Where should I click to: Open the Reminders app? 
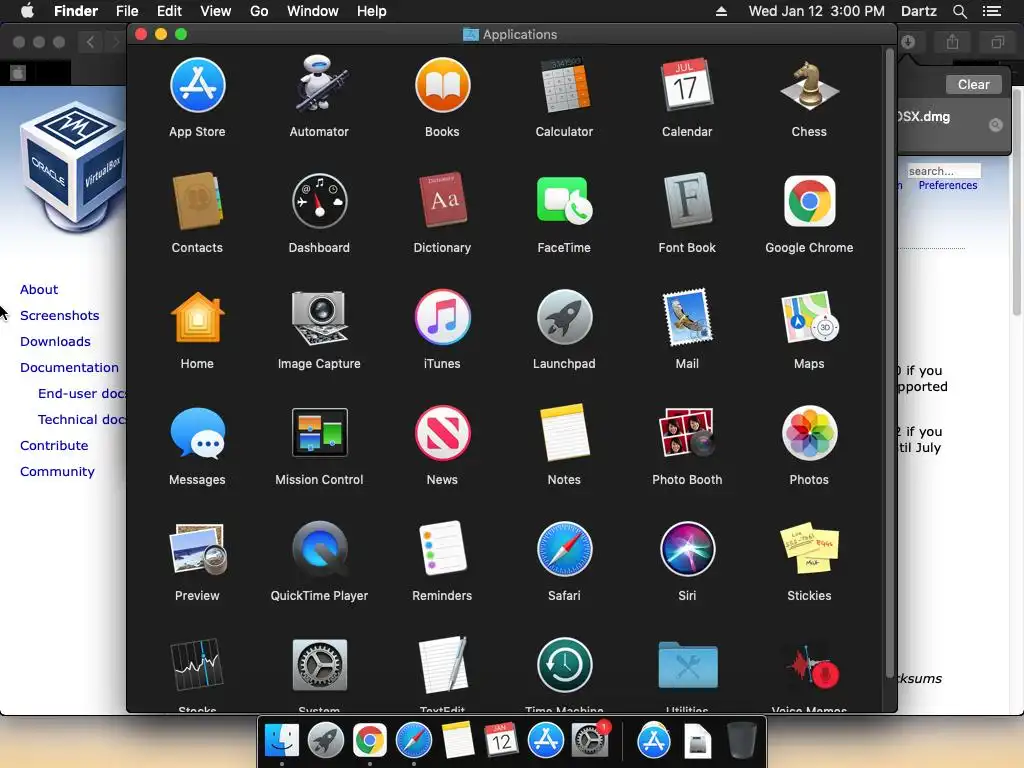pos(442,549)
